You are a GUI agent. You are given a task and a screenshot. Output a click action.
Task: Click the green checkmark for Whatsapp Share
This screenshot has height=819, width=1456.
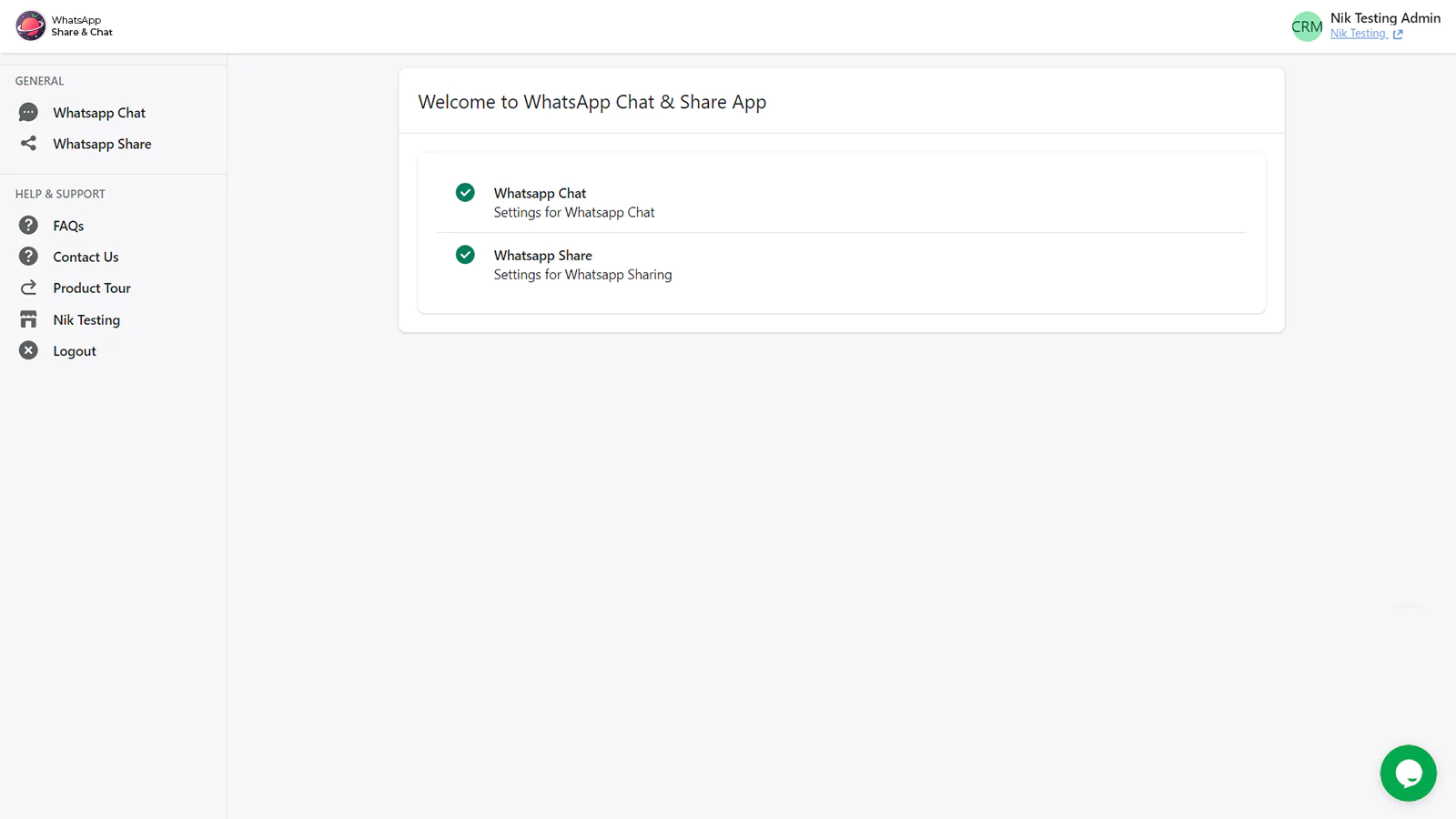pyautogui.click(x=465, y=255)
